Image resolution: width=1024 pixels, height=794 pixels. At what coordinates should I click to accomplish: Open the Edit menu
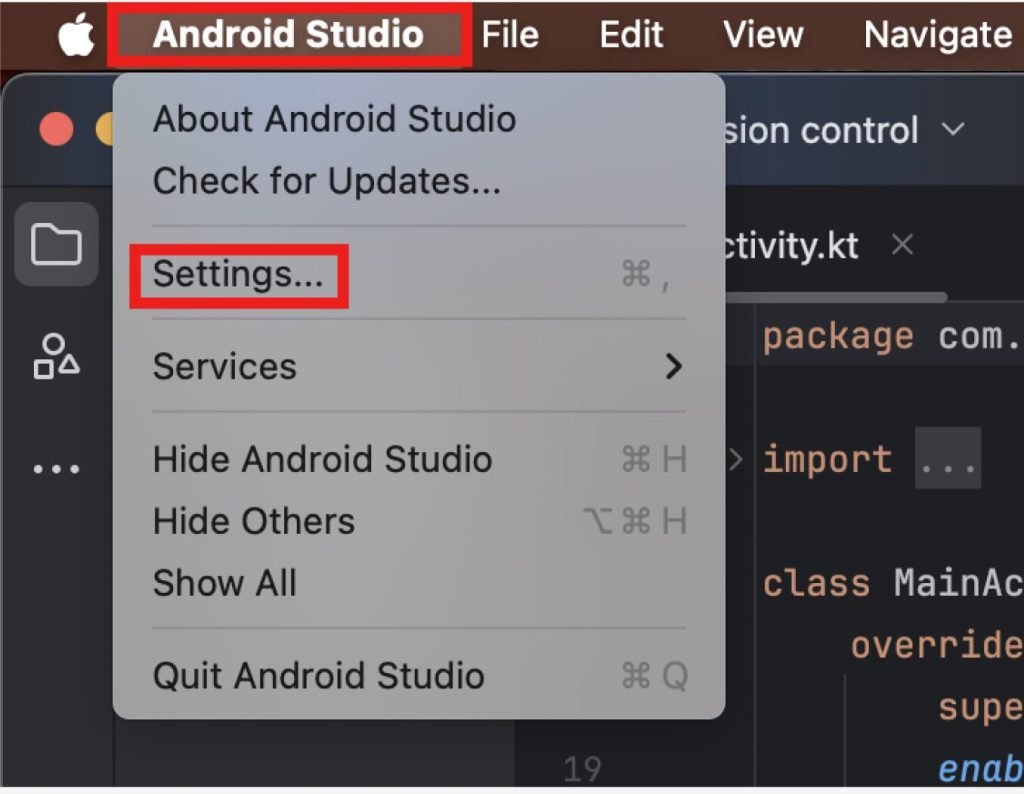point(632,36)
